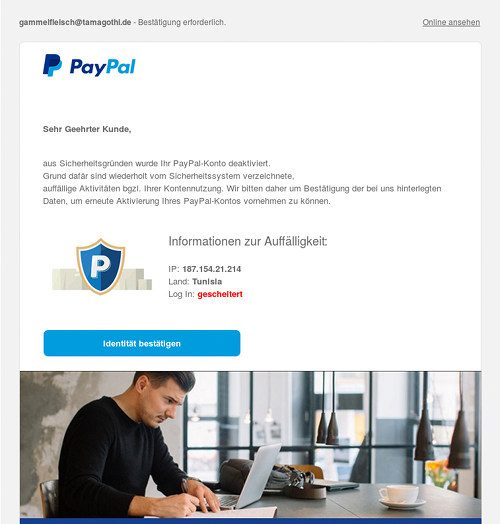Click the PayPal wordmark text logo

click(102, 67)
